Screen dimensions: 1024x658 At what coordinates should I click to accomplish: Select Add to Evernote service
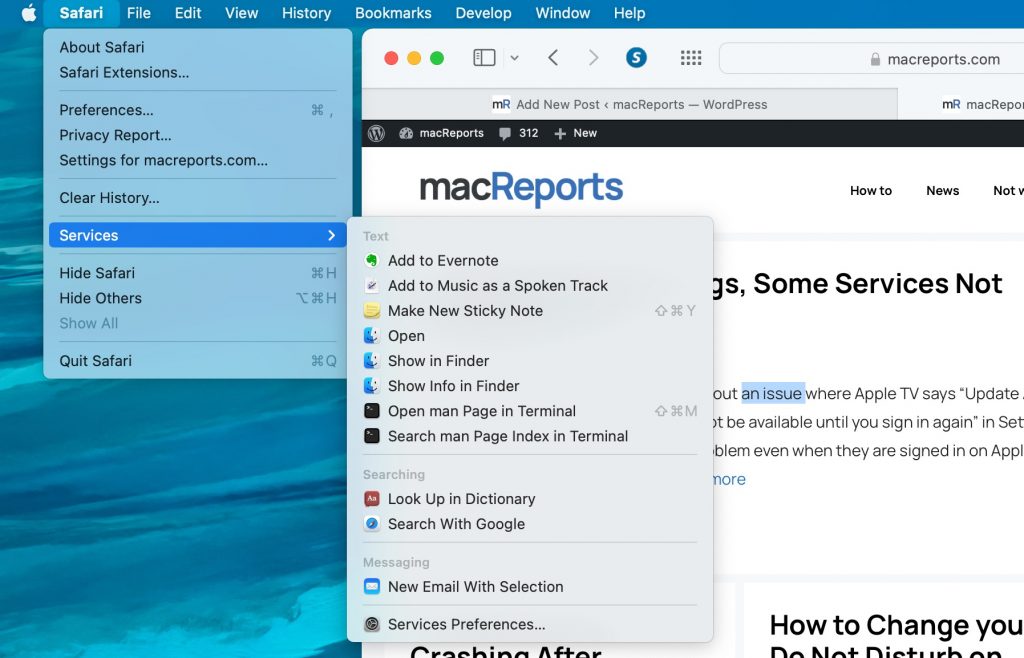click(x=530, y=260)
